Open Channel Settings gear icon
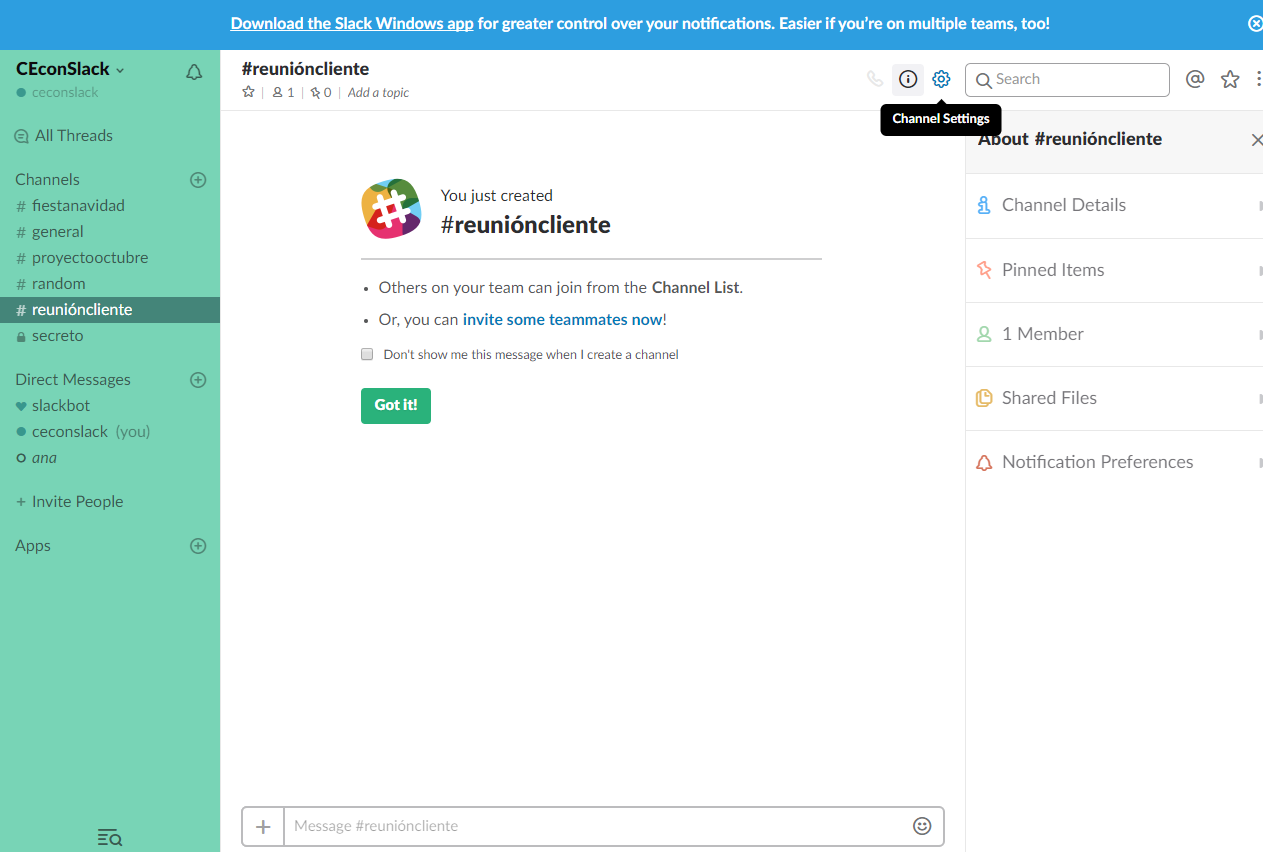 point(941,79)
